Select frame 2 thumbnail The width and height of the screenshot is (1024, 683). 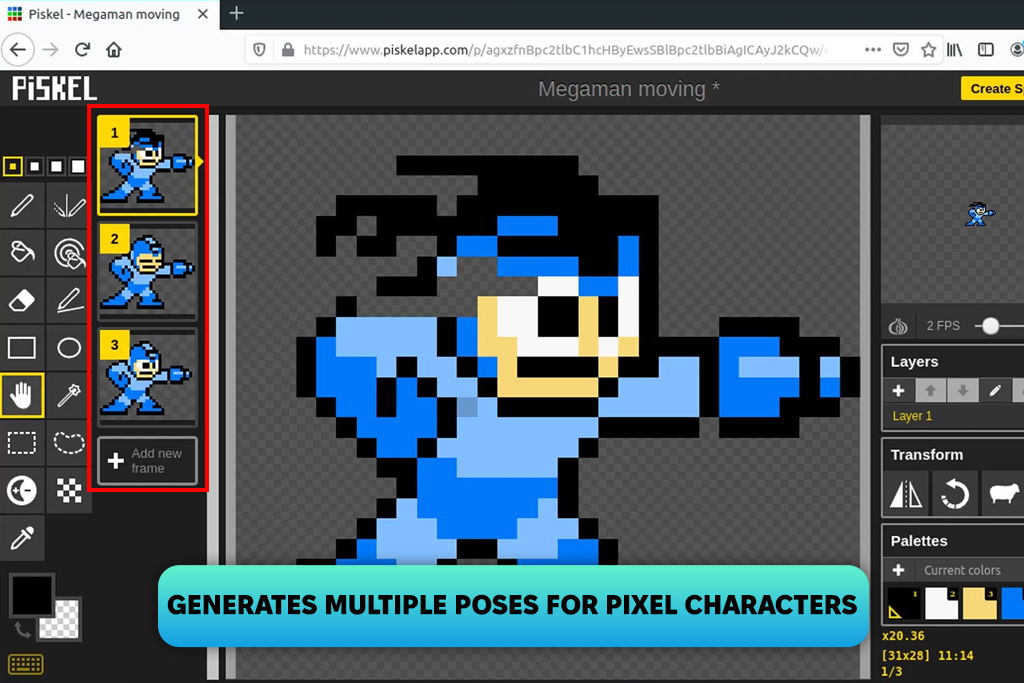point(148,272)
